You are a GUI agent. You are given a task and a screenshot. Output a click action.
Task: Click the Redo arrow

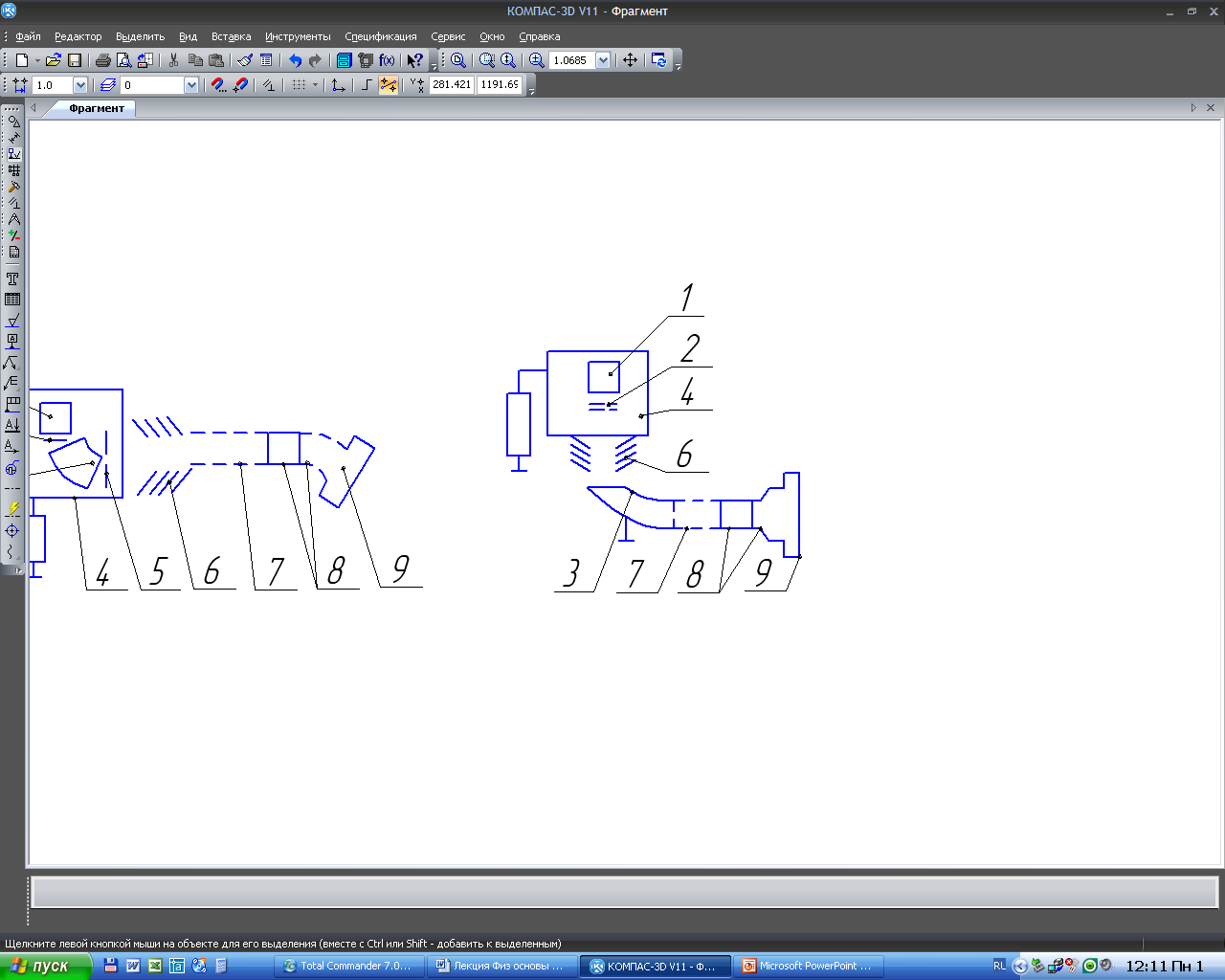click(x=315, y=60)
